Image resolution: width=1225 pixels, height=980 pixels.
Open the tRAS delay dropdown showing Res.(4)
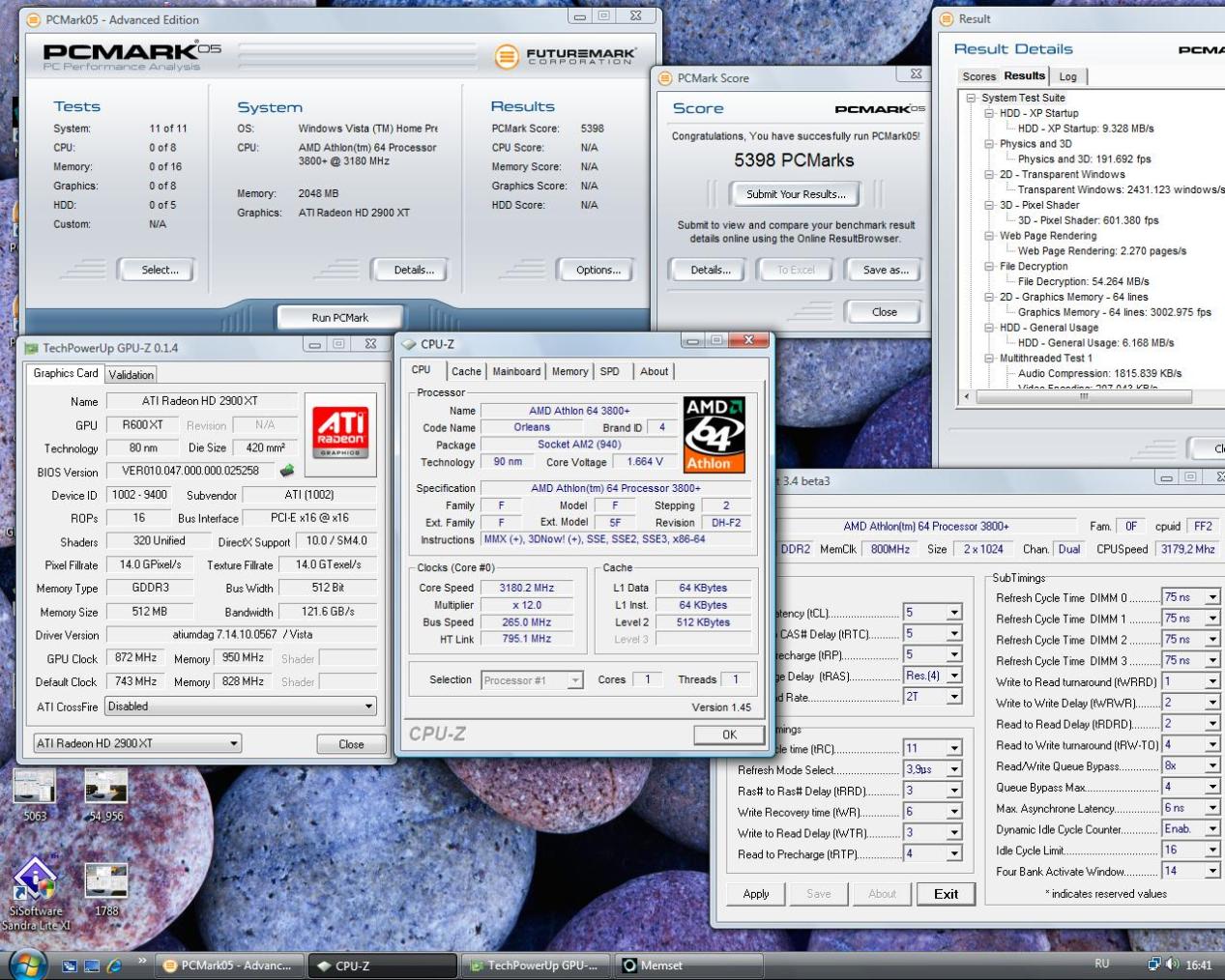tap(954, 676)
